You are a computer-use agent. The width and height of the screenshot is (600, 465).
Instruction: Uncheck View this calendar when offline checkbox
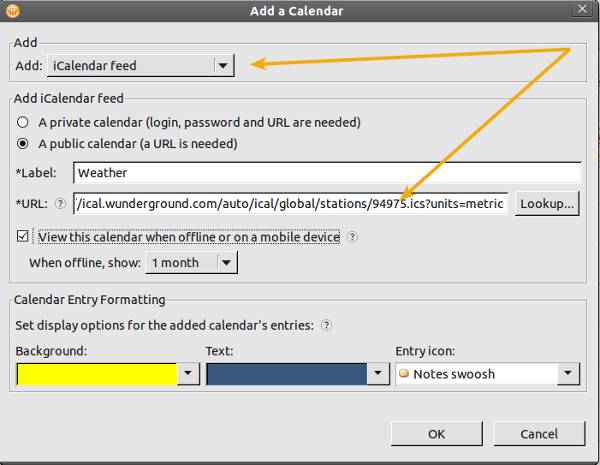(x=23, y=236)
